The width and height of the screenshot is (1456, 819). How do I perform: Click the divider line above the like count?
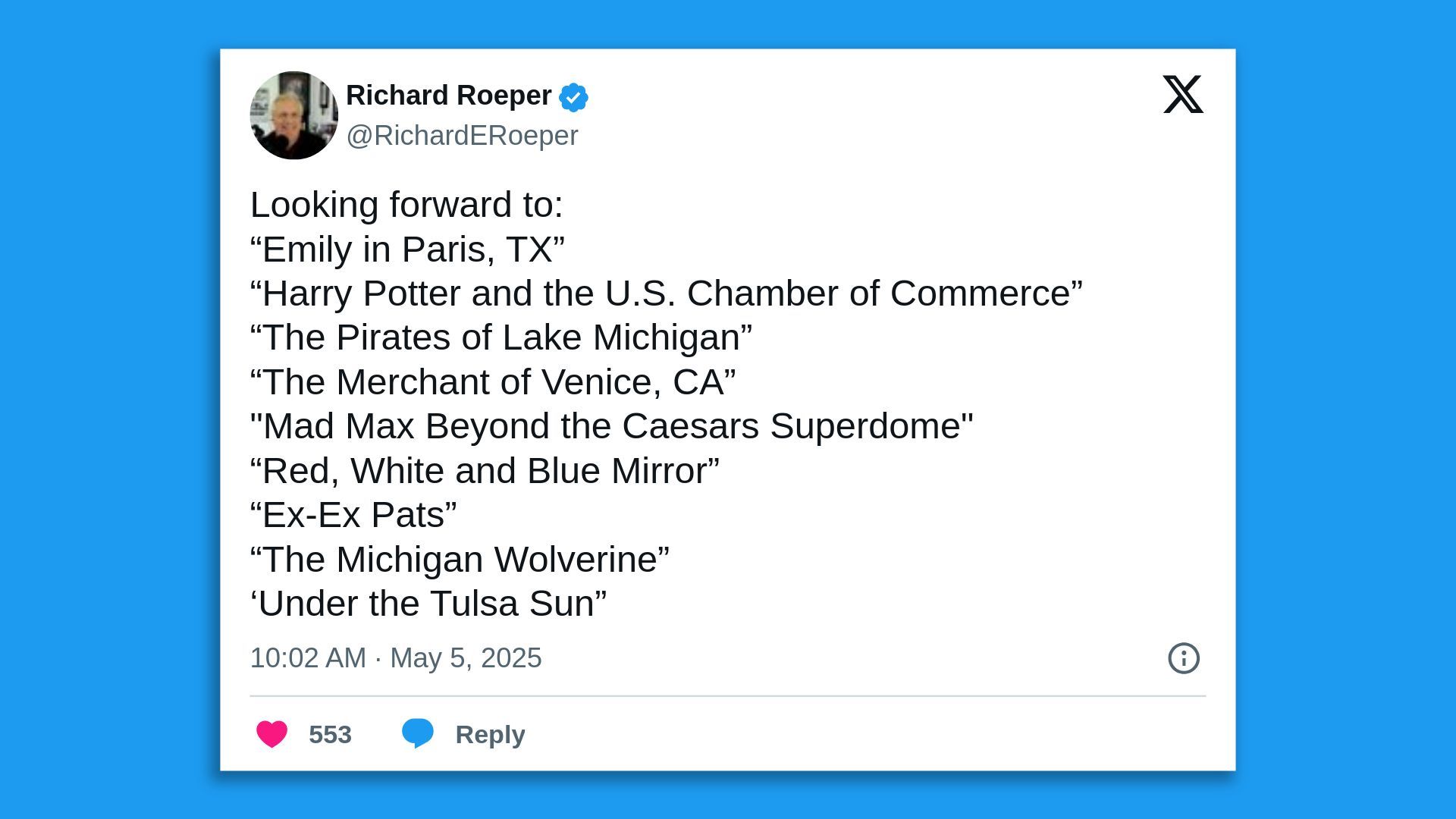pos(727,694)
